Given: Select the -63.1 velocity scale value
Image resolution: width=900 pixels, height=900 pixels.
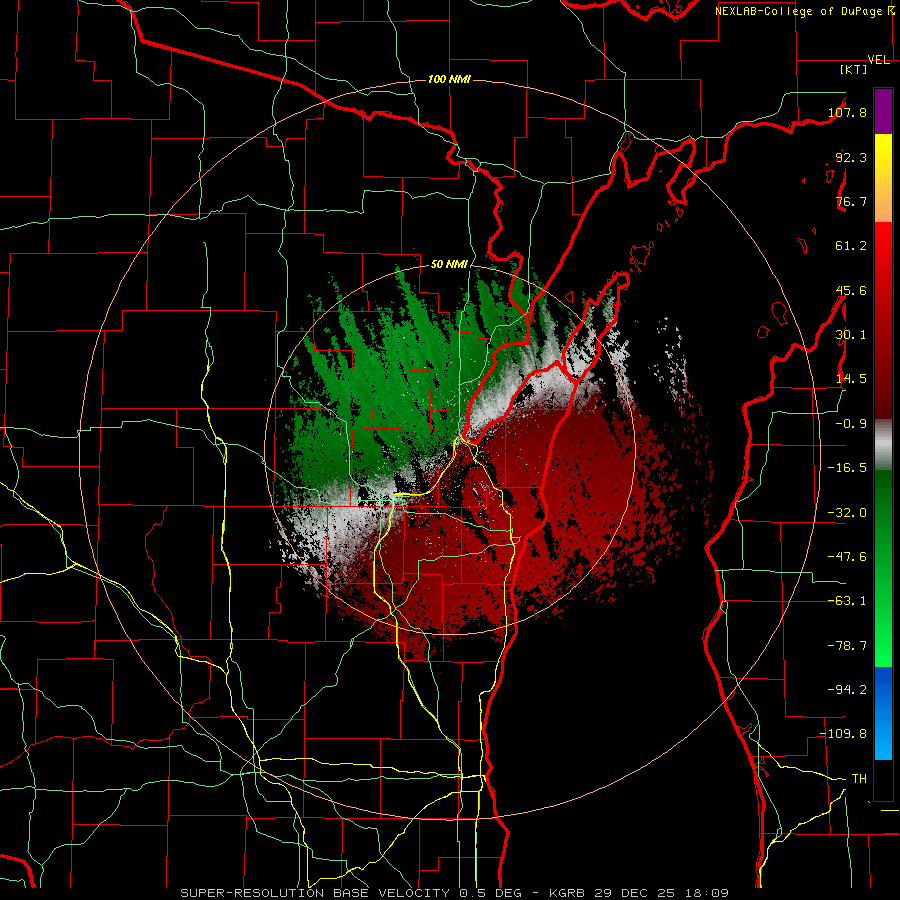Looking at the screenshot, I should tap(847, 601).
